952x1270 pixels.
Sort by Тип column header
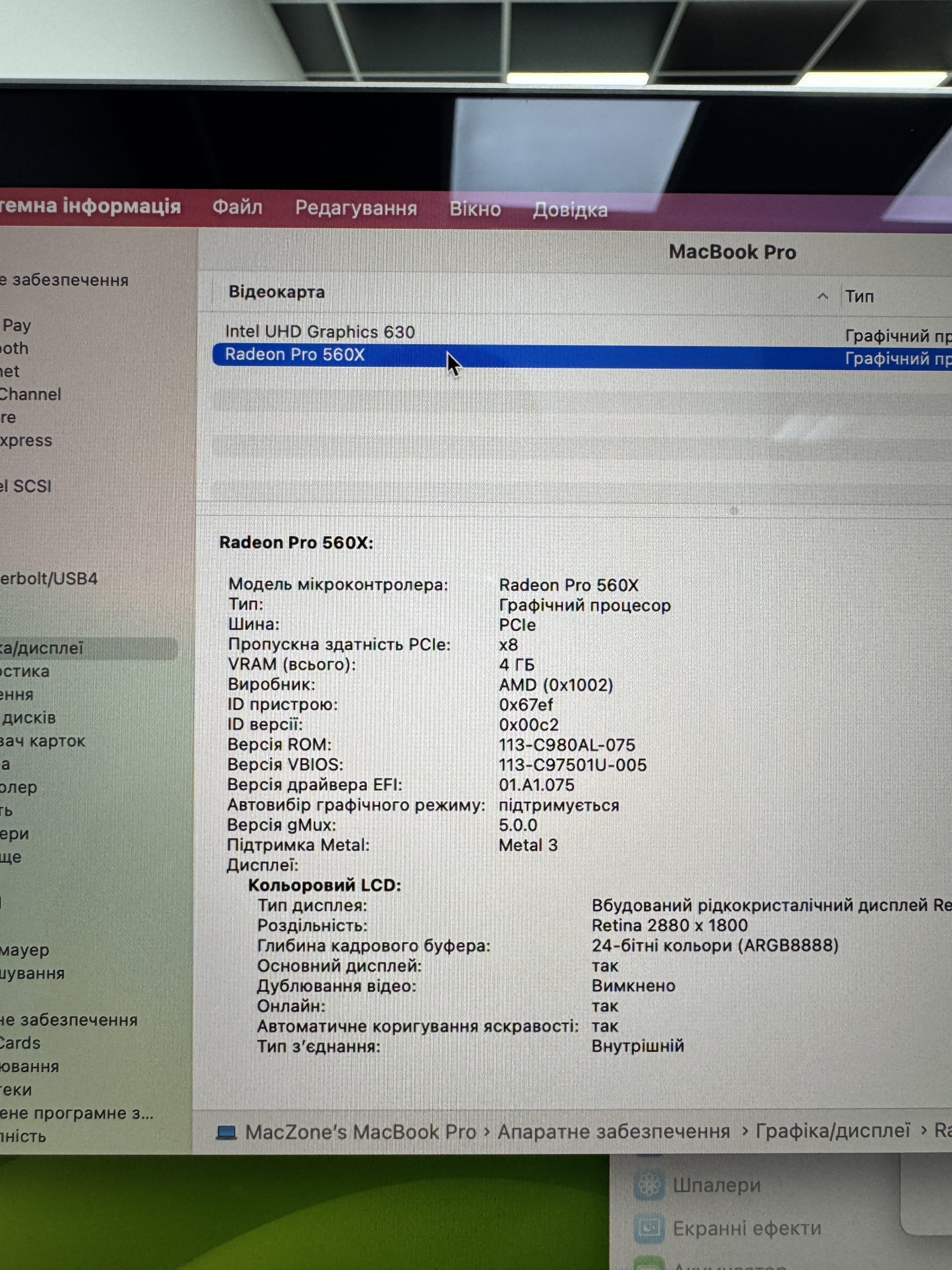(859, 296)
